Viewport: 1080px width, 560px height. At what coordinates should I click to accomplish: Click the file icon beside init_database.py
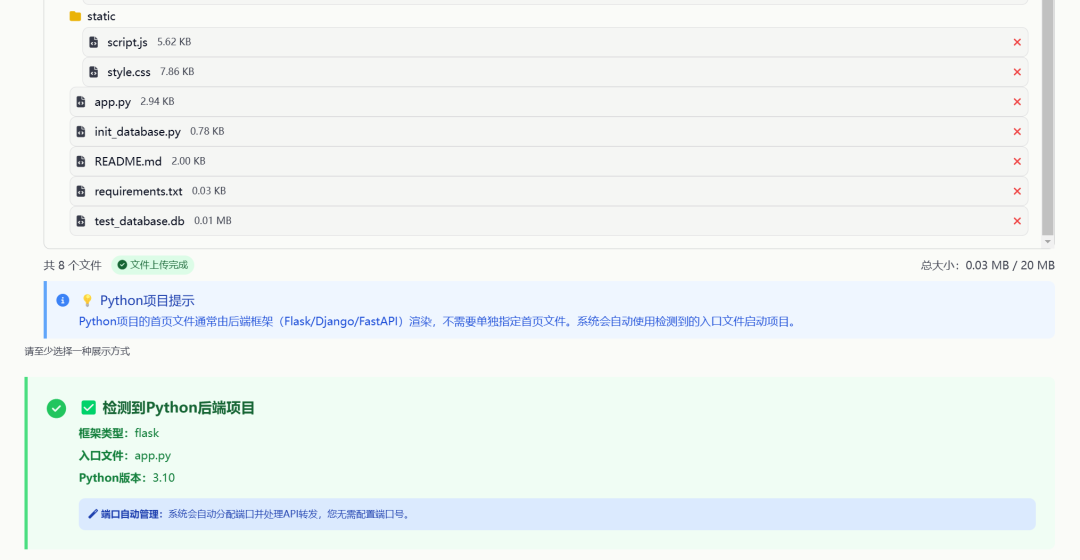coord(81,132)
